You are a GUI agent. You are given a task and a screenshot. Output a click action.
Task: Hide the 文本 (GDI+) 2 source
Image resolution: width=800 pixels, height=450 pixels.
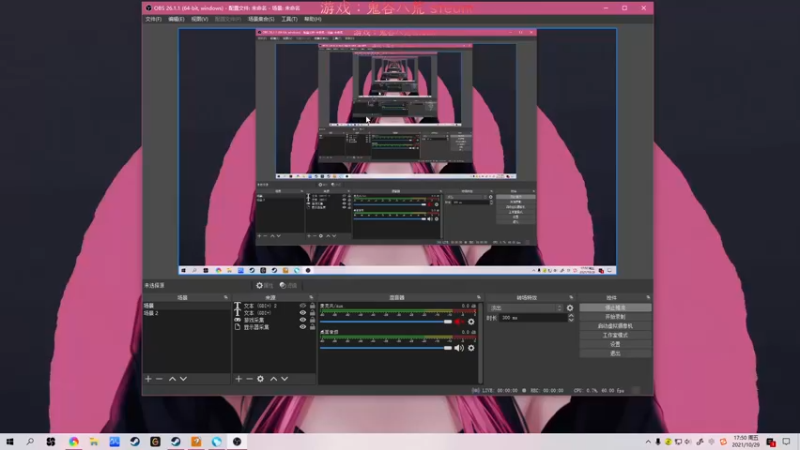tap(303, 306)
